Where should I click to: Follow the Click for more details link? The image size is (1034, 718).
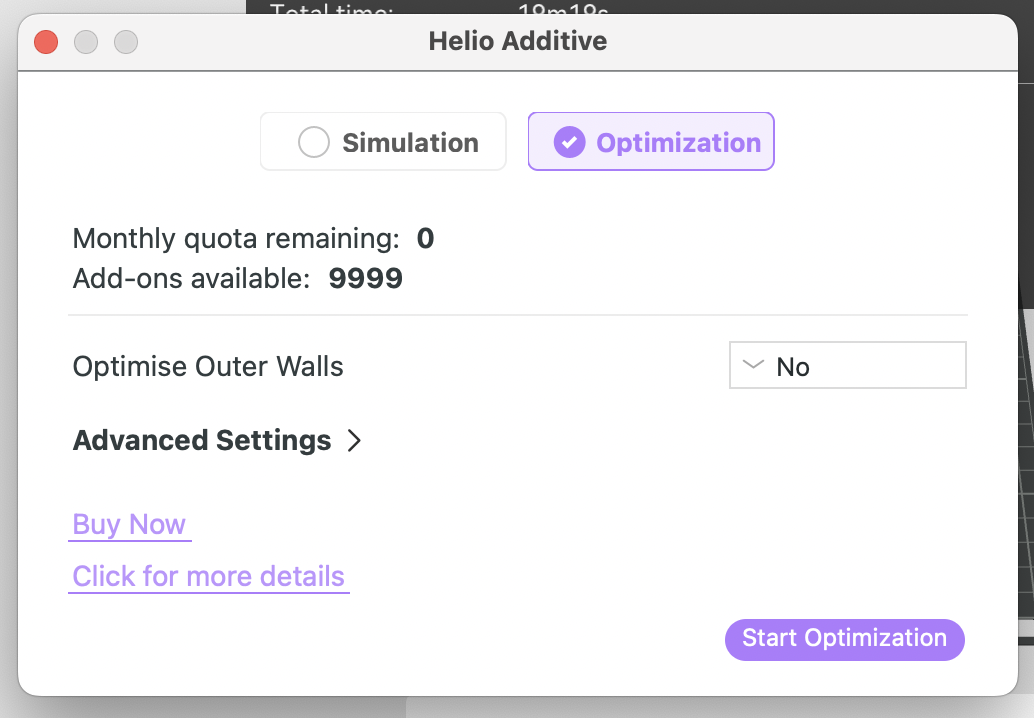tap(208, 576)
